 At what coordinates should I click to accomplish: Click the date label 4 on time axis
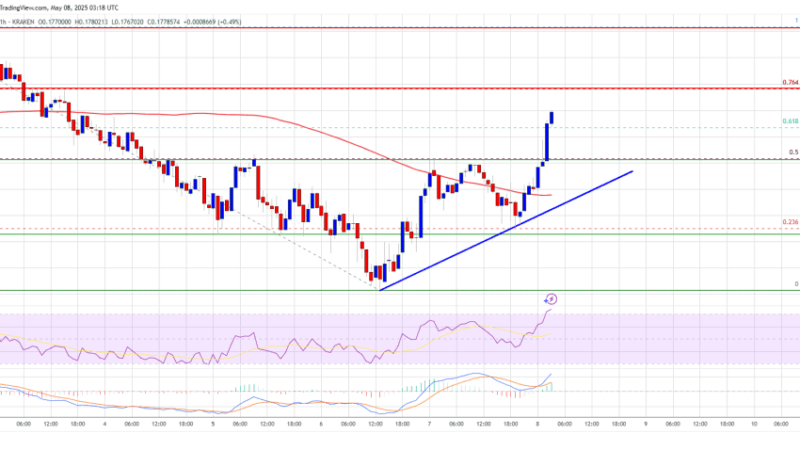[x=105, y=424]
